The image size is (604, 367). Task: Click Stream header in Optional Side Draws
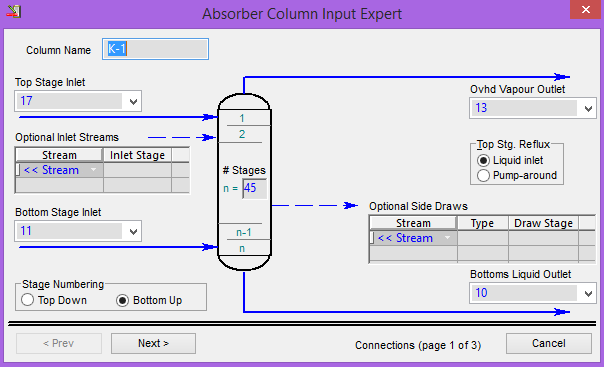[413, 223]
